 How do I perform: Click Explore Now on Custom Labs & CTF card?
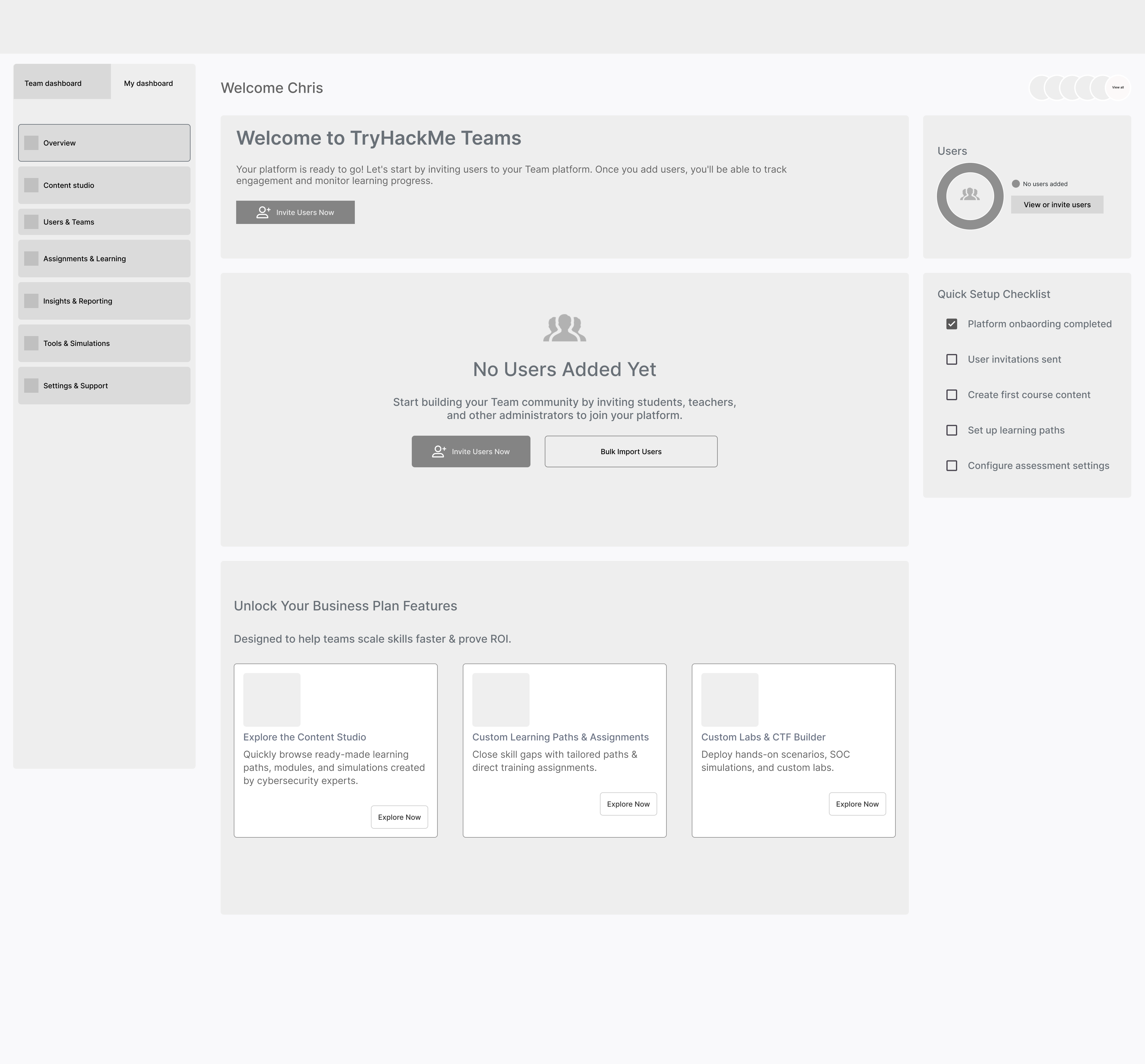857,804
